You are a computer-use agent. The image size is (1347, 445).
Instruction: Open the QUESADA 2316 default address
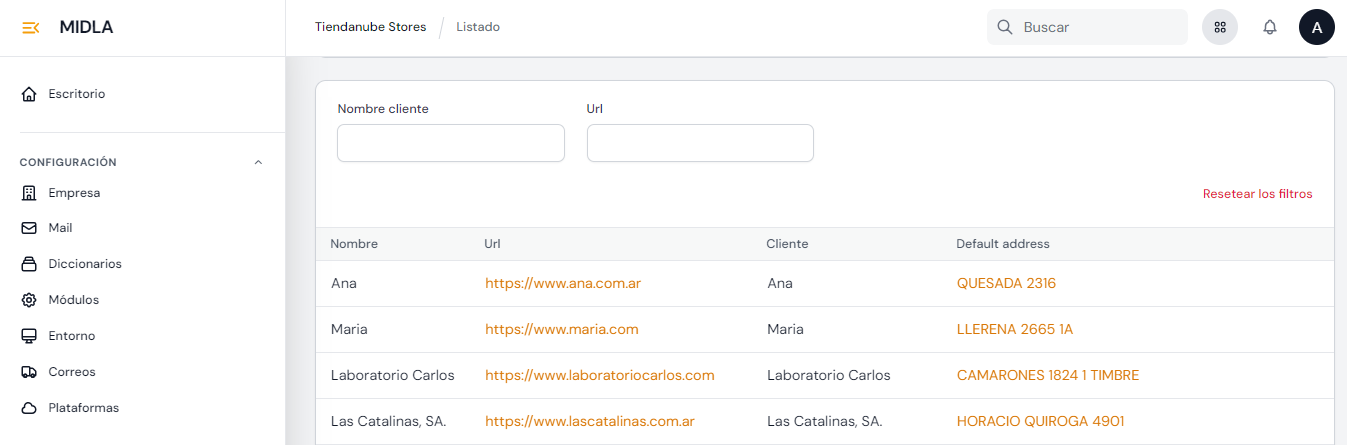point(1006,283)
